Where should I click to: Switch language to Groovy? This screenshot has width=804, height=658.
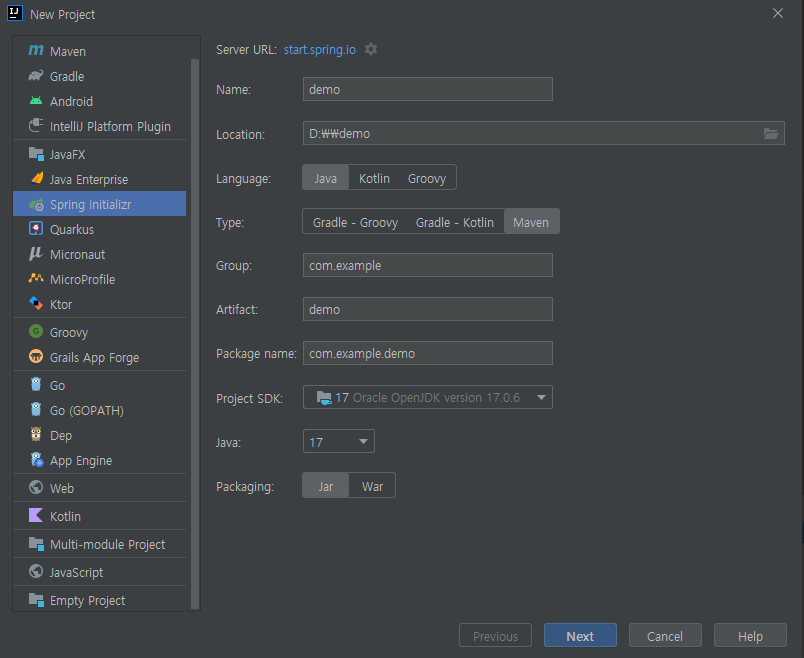[427, 178]
